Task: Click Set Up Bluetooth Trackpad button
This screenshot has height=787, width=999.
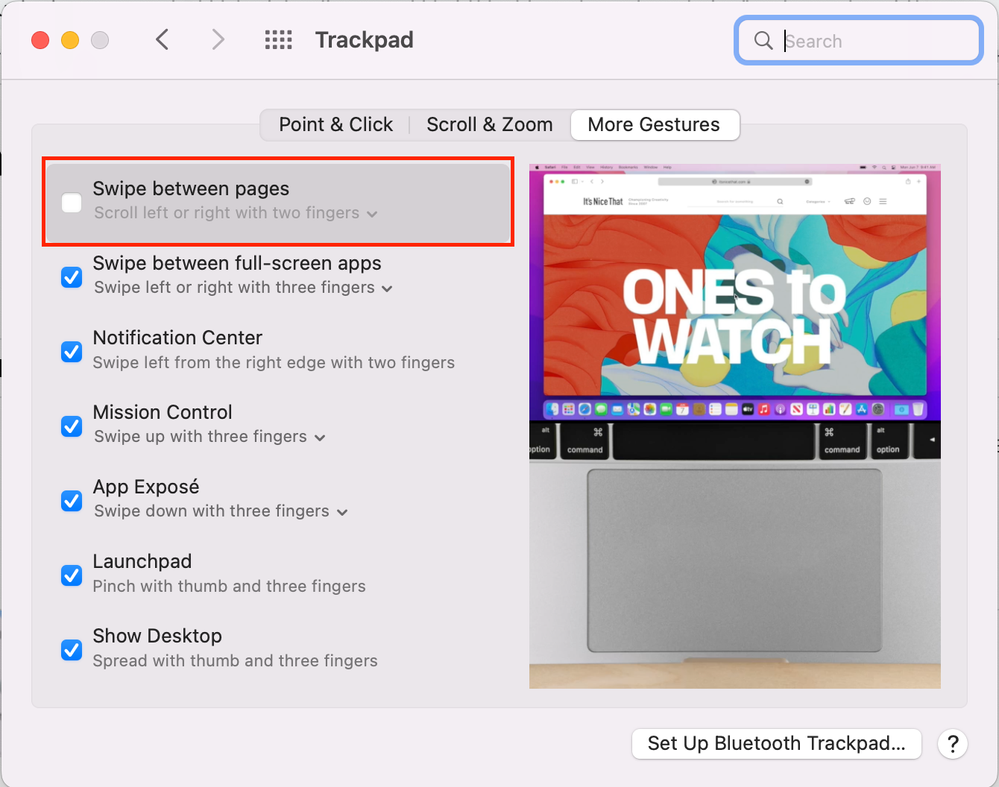Action: click(x=776, y=743)
